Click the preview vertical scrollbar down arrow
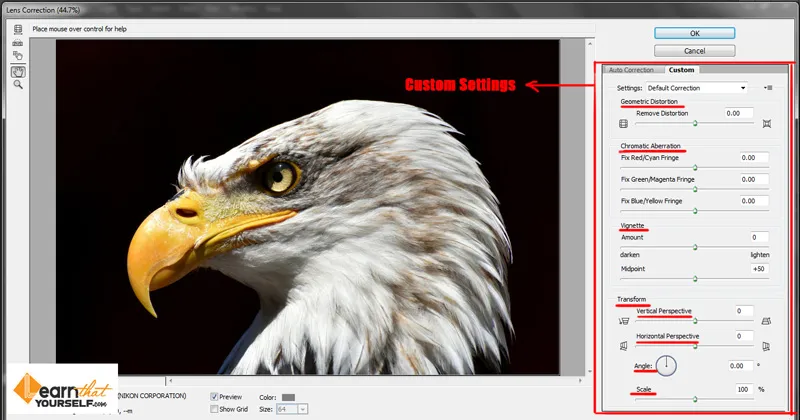The height and width of the screenshot is (420, 800). click(590, 371)
